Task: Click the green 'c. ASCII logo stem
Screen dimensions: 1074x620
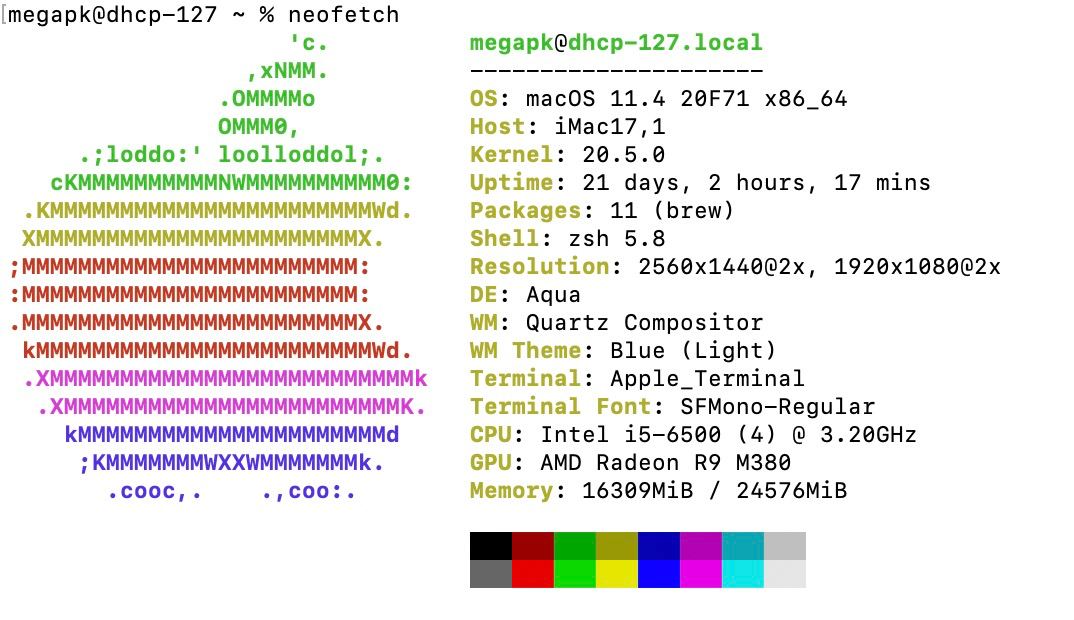Action: click(x=308, y=42)
